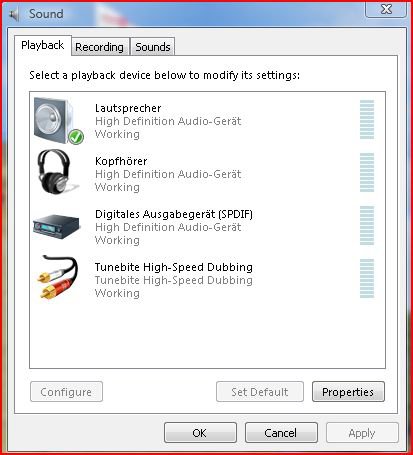Click the Sound speaker icon in title bar
413x455 pixels.
click(14, 15)
